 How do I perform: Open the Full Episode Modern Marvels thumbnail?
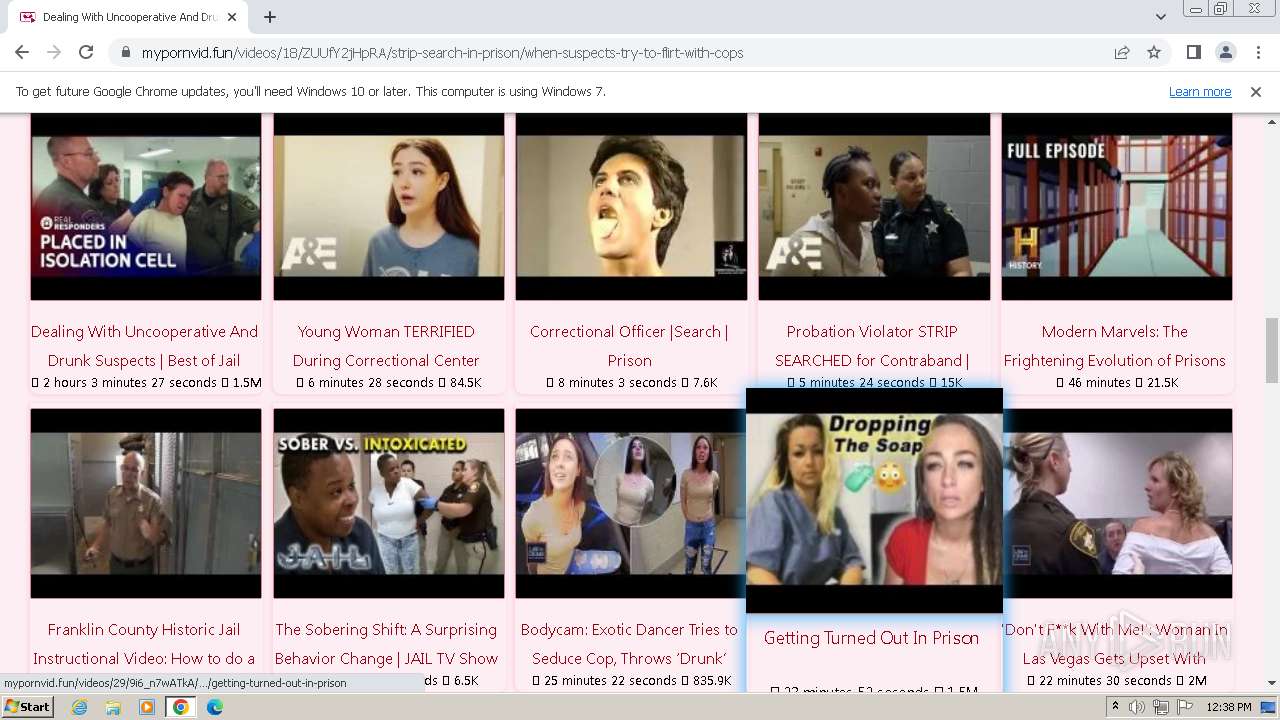point(1117,206)
